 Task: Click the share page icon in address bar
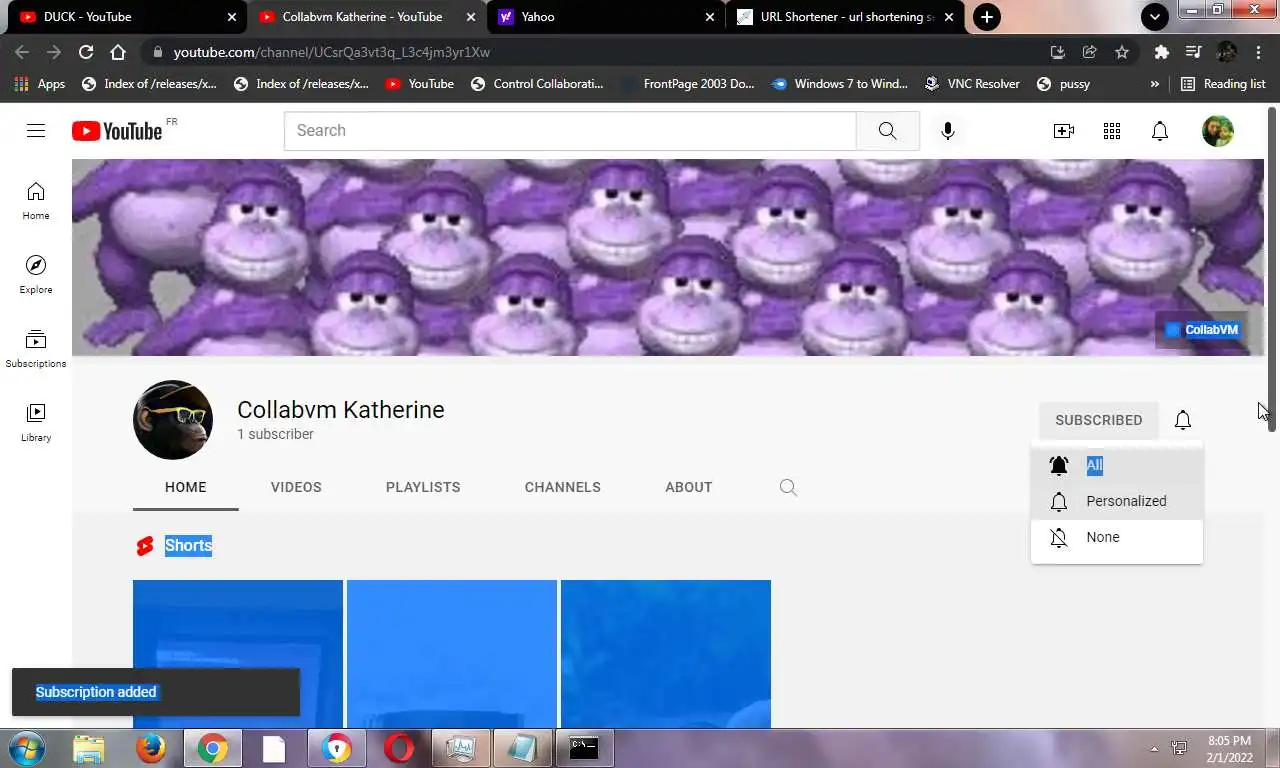pyautogui.click(x=1090, y=52)
